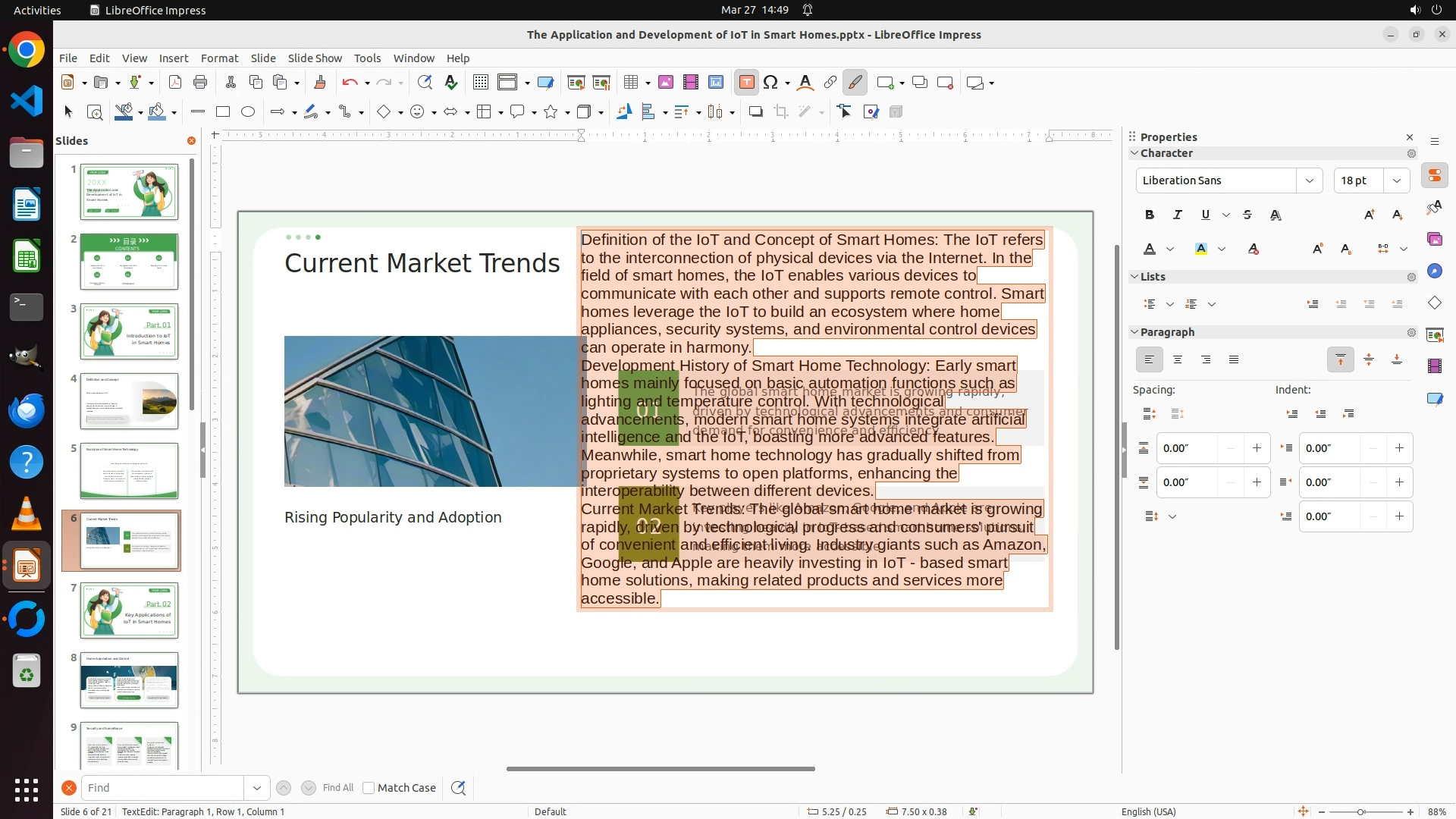1456x819 pixels.
Task: Open Display Grid icon in toolbar
Action: (x=480, y=83)
